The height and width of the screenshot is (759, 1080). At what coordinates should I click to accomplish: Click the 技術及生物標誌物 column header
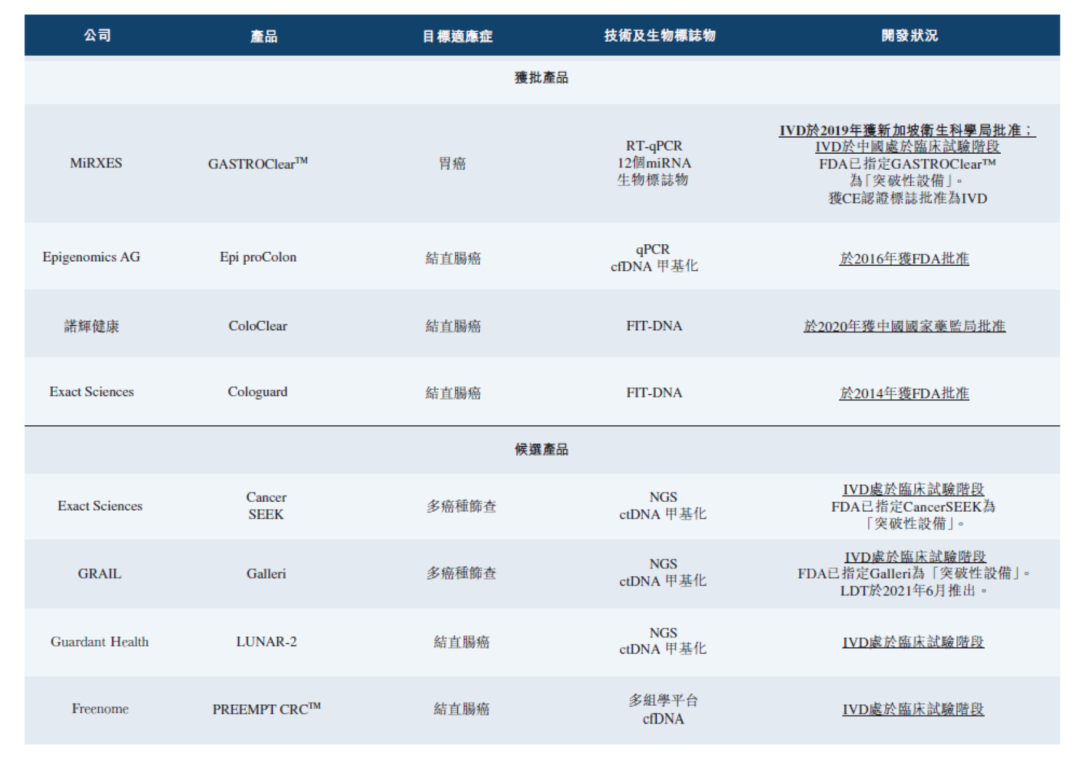point(659,35)
